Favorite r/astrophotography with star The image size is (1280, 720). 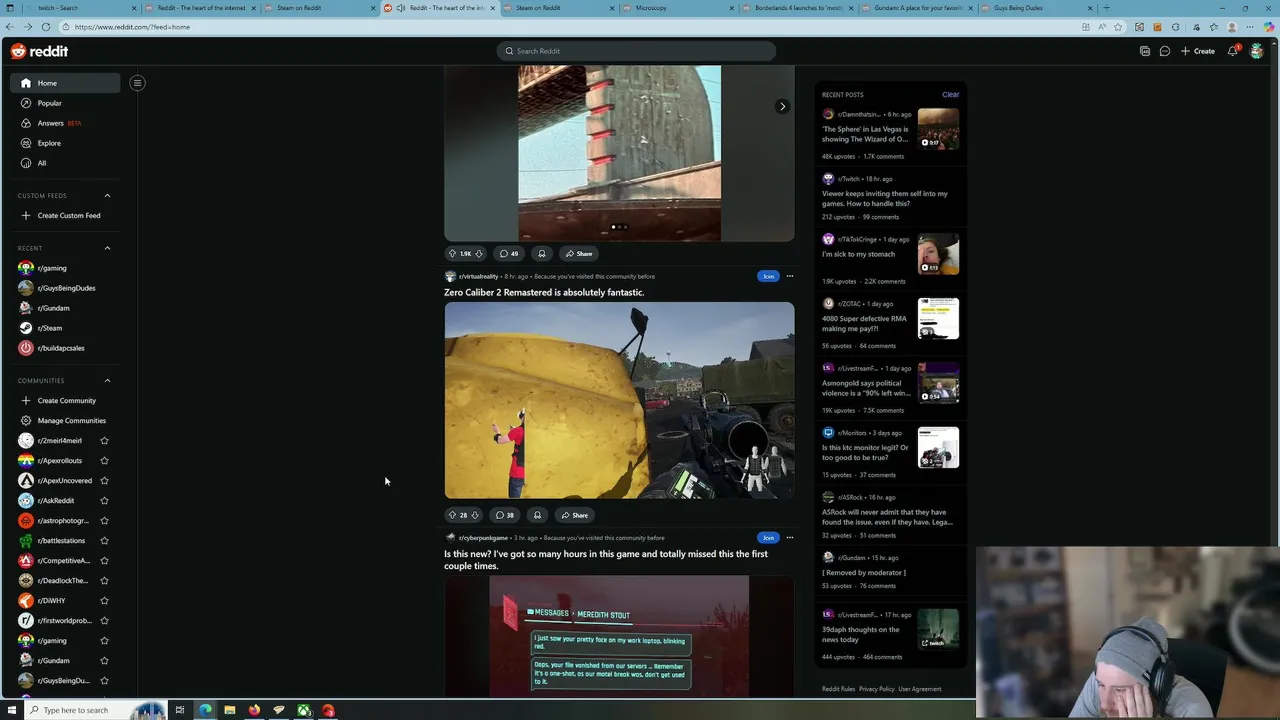104,520
